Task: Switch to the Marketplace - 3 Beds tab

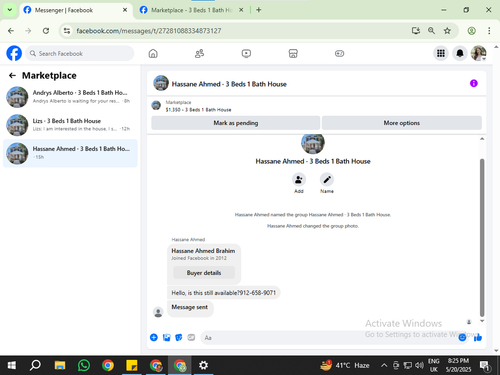Action: (191, 10)
